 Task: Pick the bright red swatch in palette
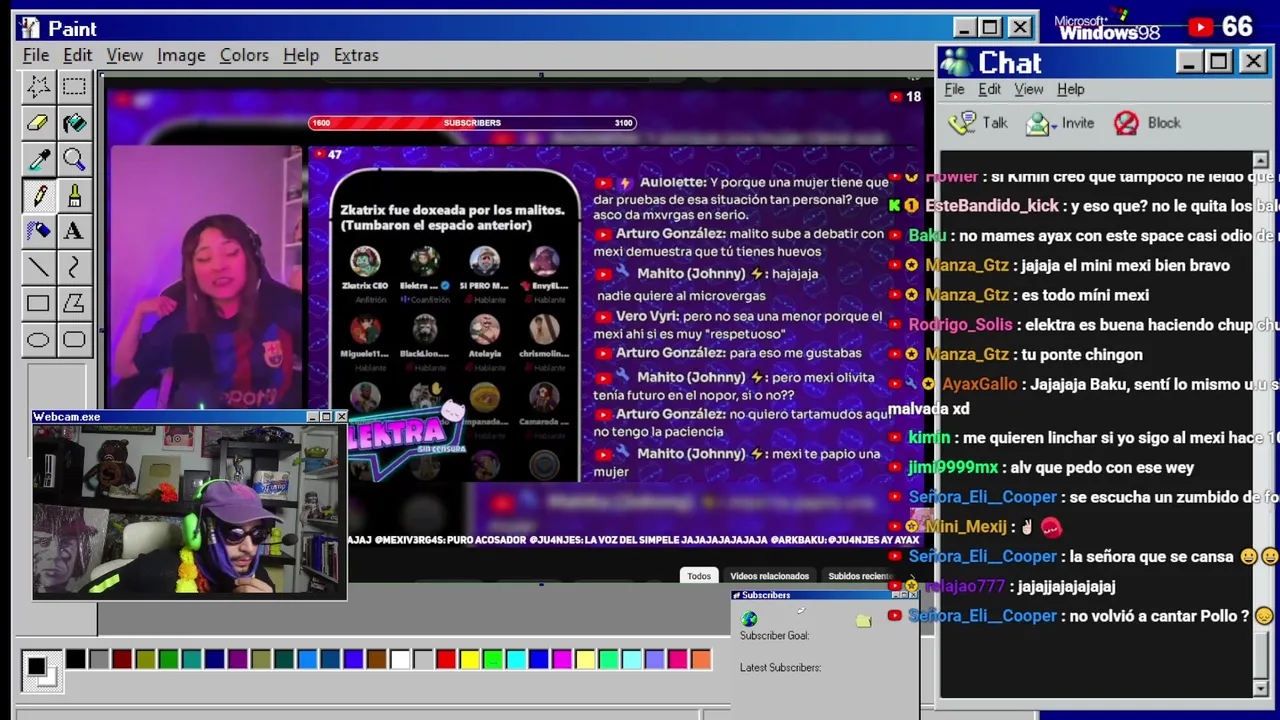446,659
